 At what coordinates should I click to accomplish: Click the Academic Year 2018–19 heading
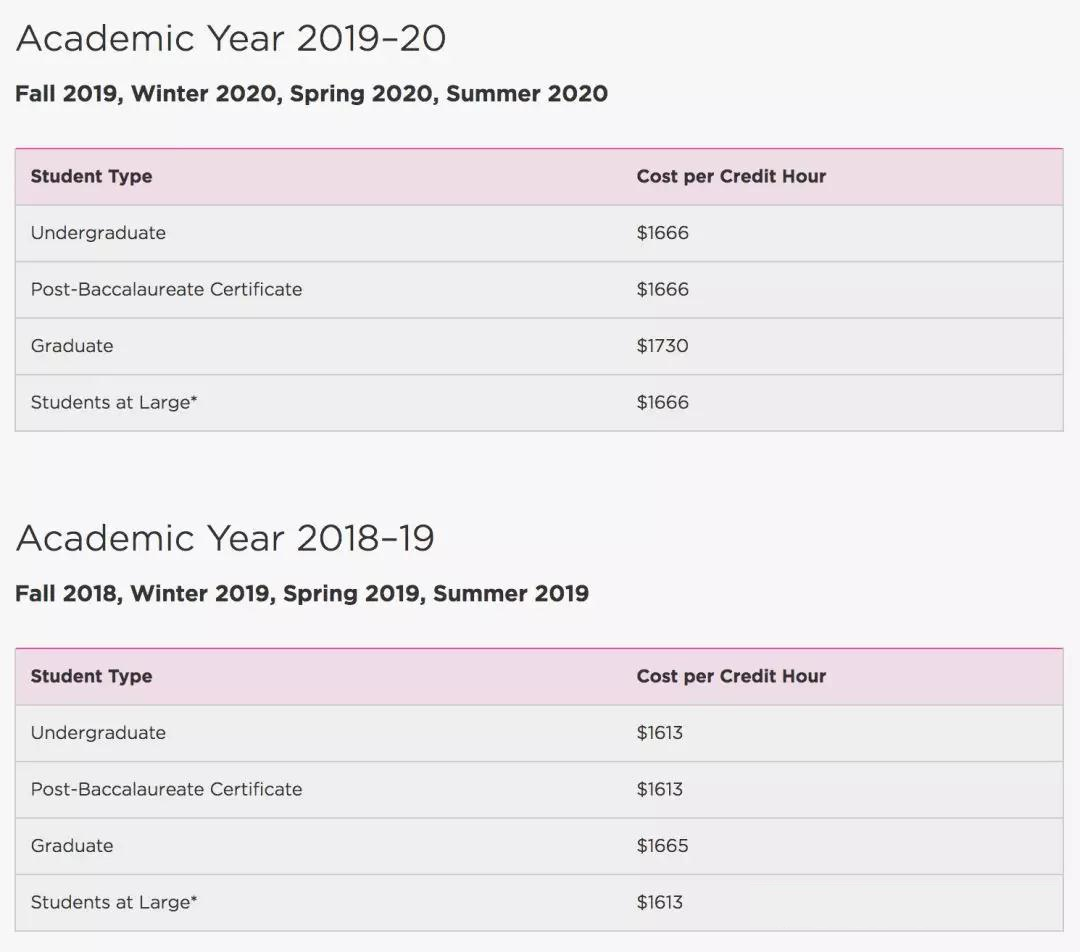[225, 539]
